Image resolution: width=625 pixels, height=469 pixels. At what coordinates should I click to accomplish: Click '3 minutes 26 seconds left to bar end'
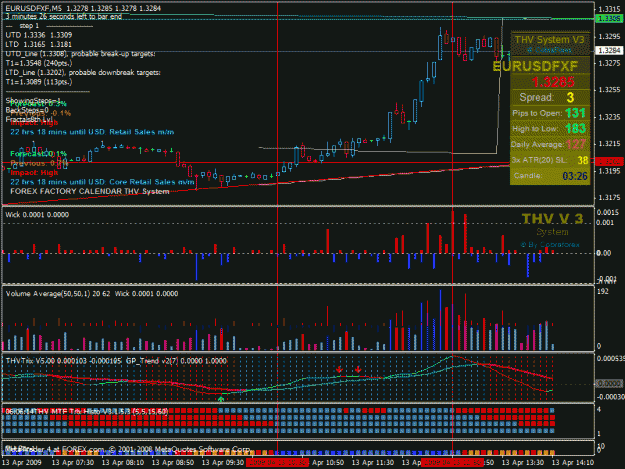[x=64, y=17]
